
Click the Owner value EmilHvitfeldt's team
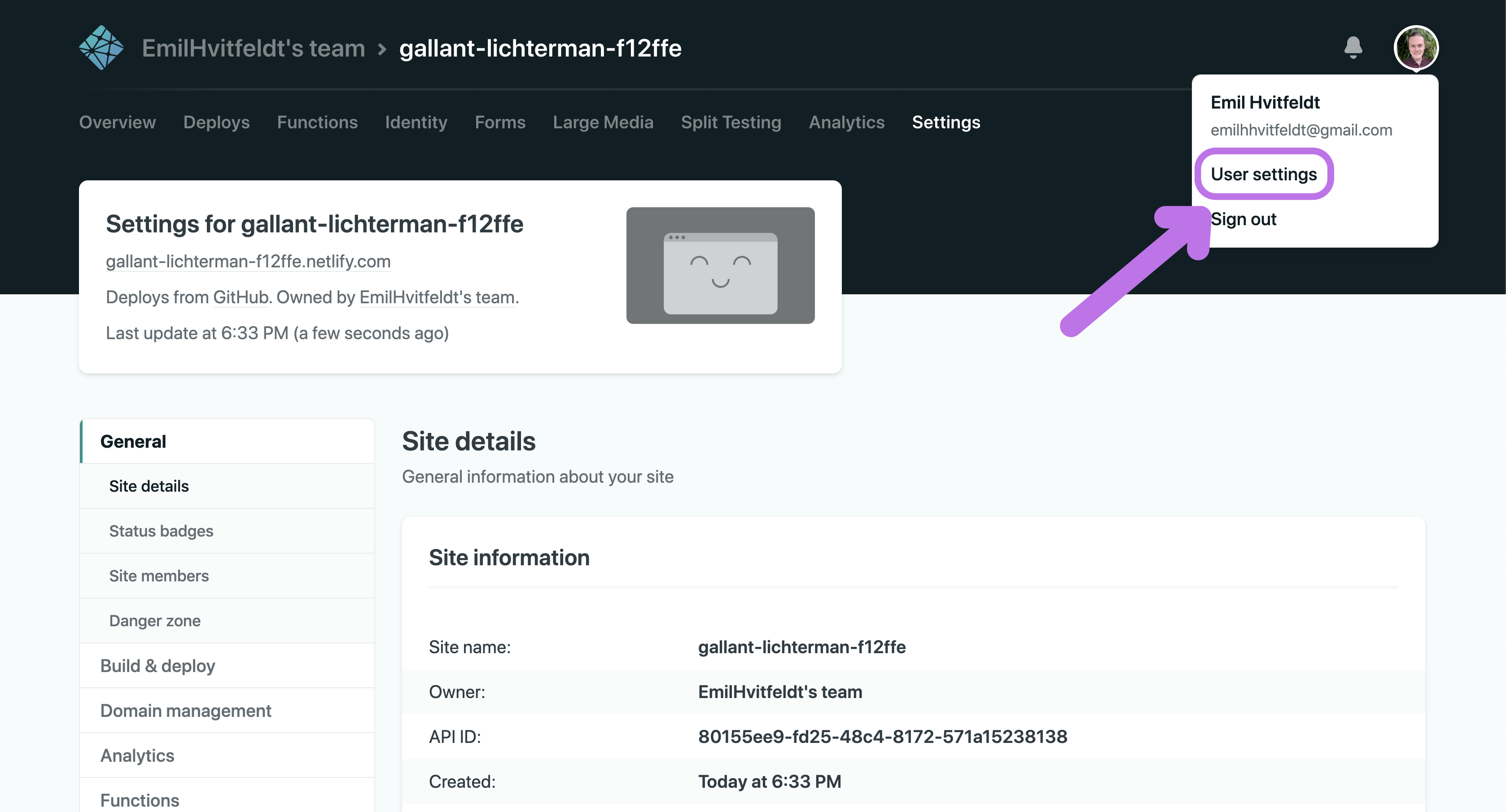780,692
